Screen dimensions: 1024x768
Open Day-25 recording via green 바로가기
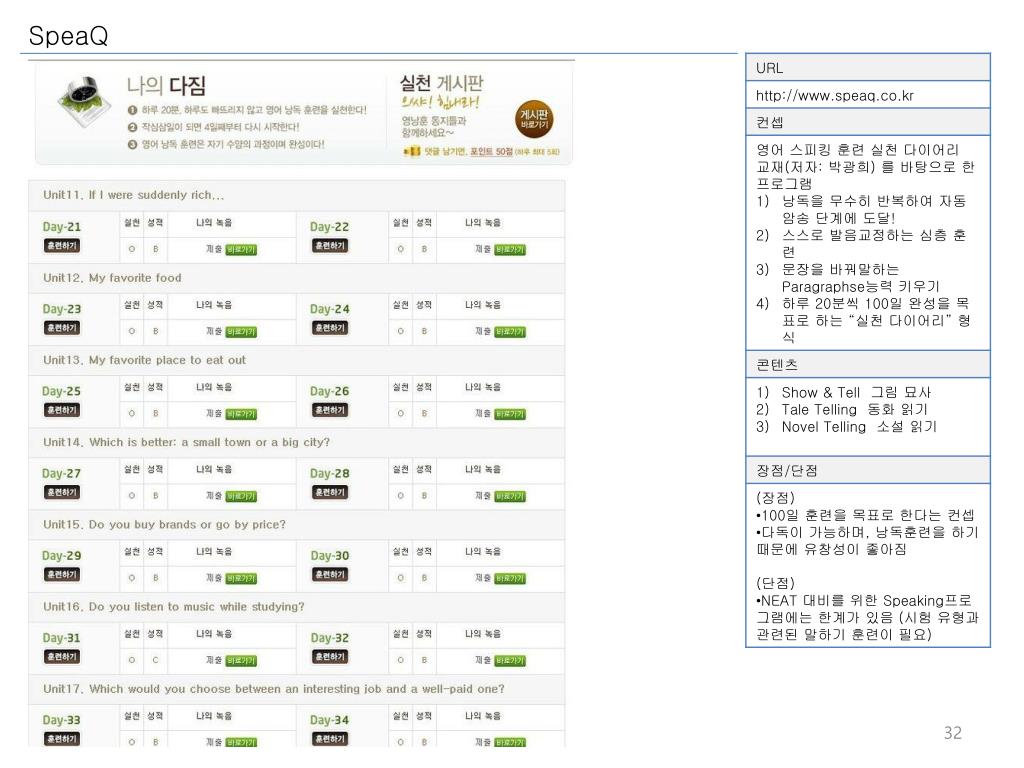tap(241, 415)
